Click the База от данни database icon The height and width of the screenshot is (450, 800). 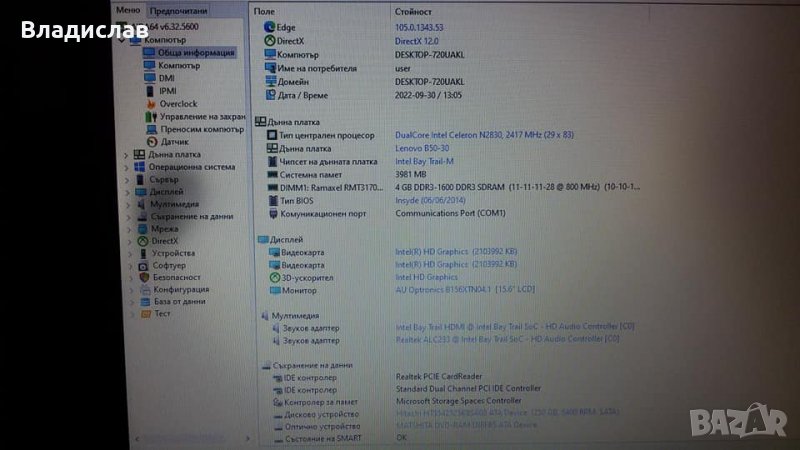pyautogui.click(x=143, y=301)
